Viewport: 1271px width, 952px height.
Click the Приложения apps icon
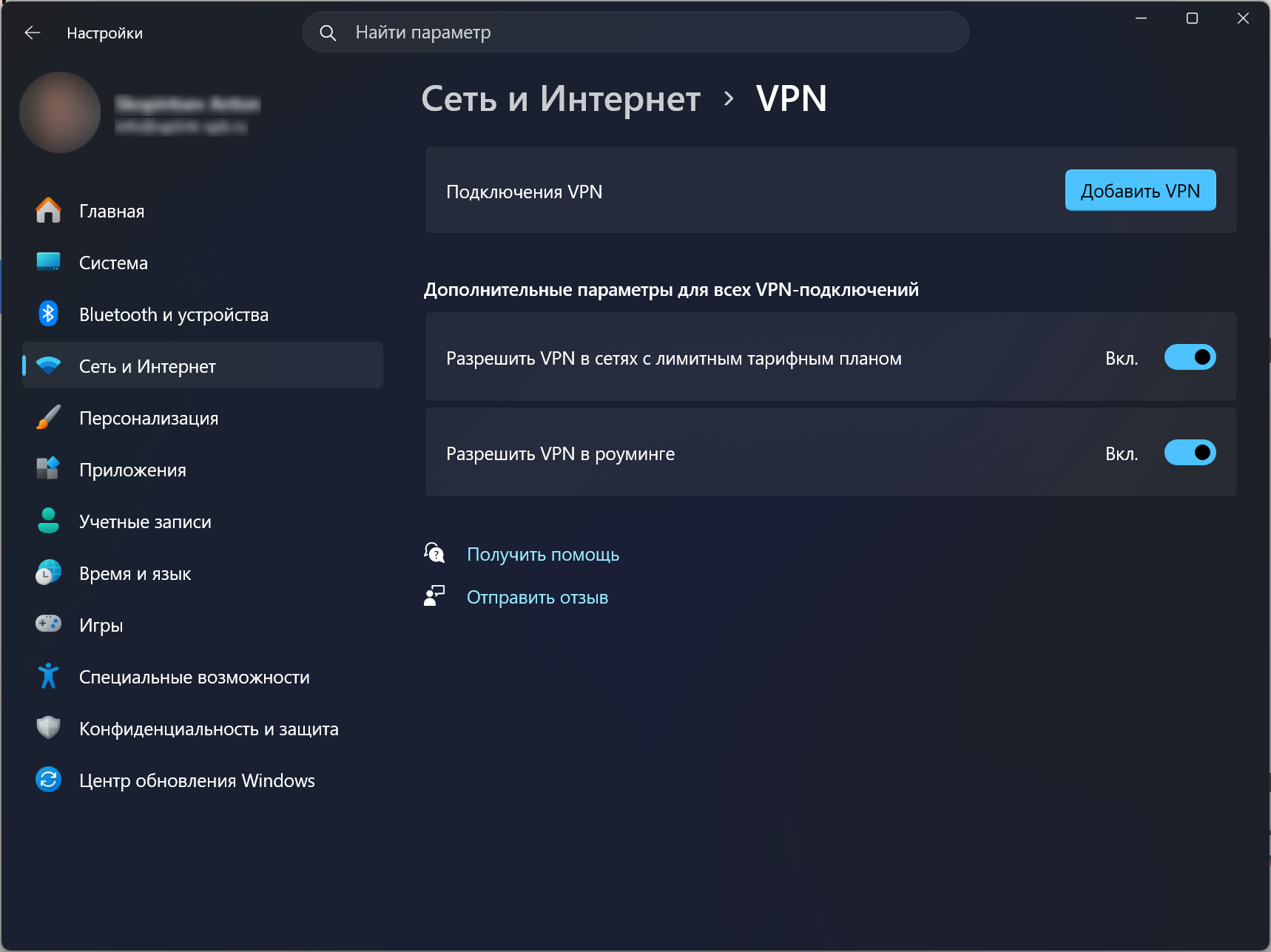(49, 469)
